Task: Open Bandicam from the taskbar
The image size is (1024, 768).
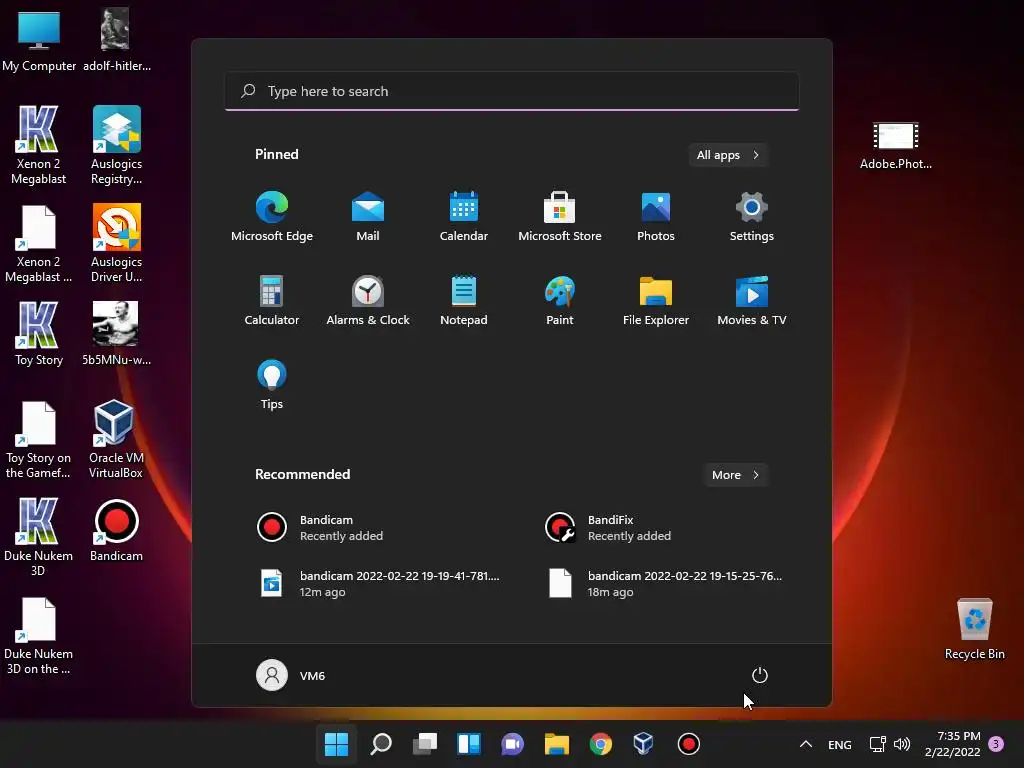Action: (688, 744)
